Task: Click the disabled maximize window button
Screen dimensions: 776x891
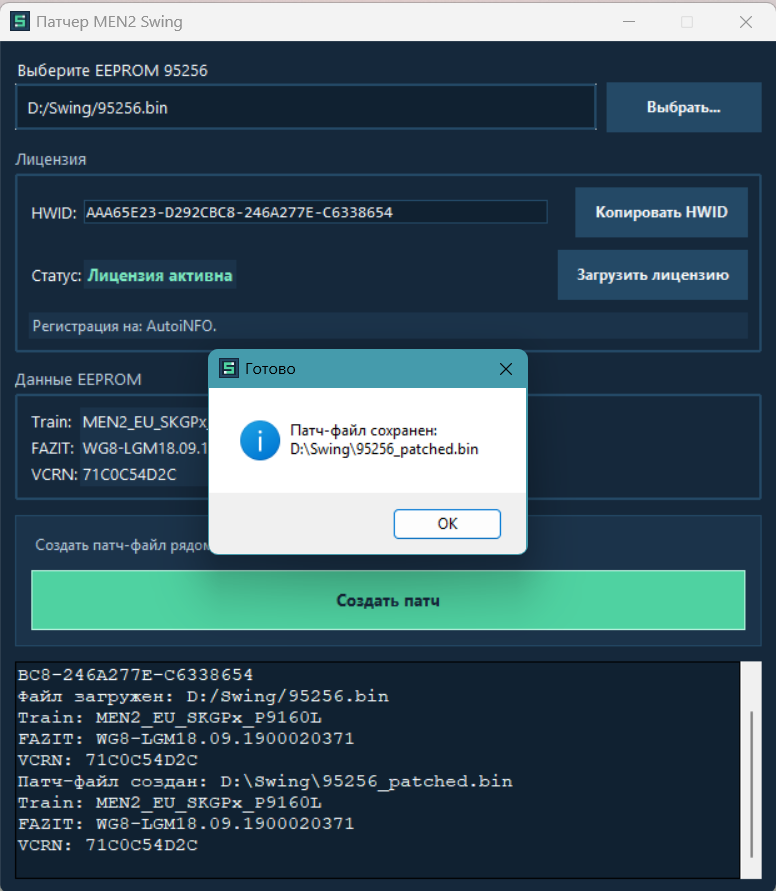Action: point(687,21)
